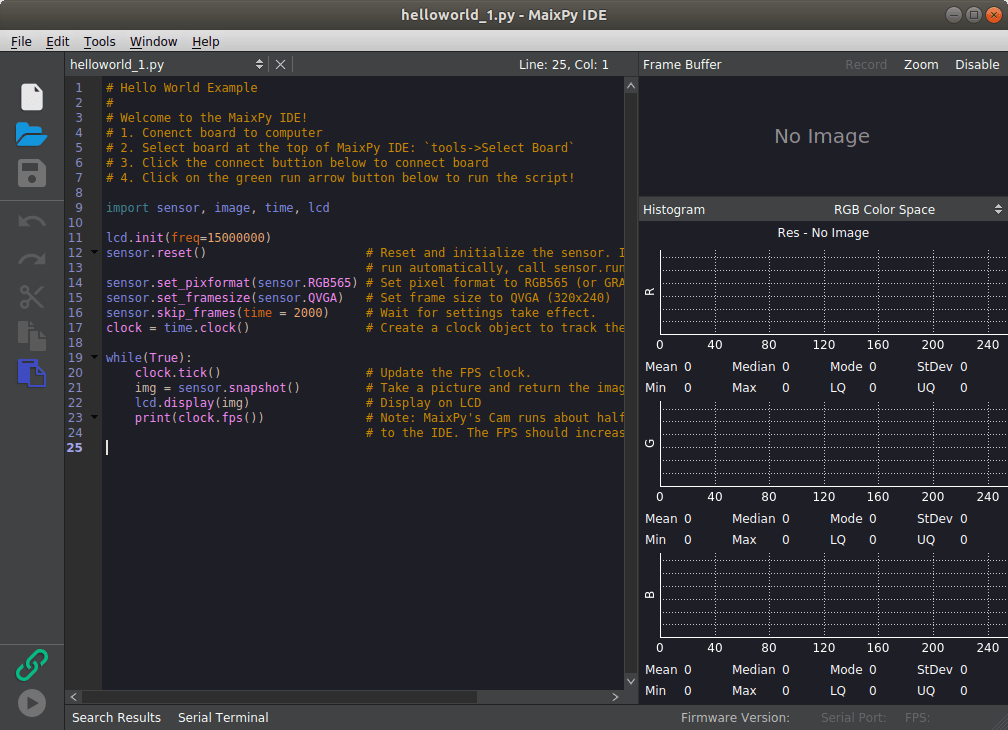Click line number 9 in the gutter
This screenshot has height=730, width=1008.
click(78, 208)
